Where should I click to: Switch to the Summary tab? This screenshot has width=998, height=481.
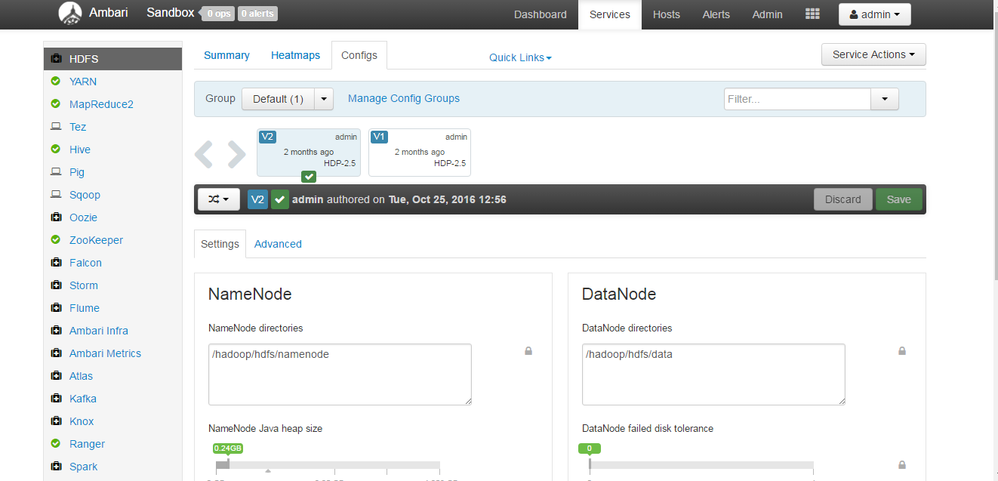227,55
